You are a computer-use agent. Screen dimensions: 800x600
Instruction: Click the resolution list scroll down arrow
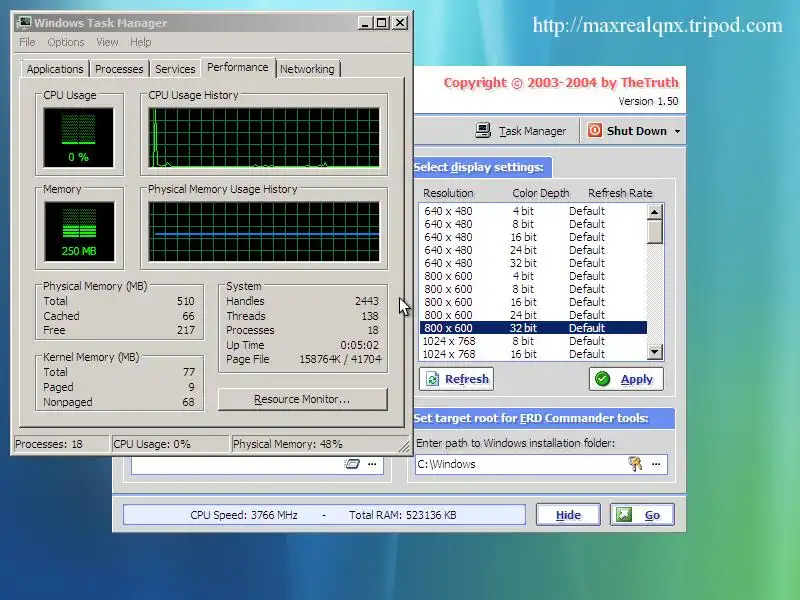pyautogui.click(x=655, y=351)
